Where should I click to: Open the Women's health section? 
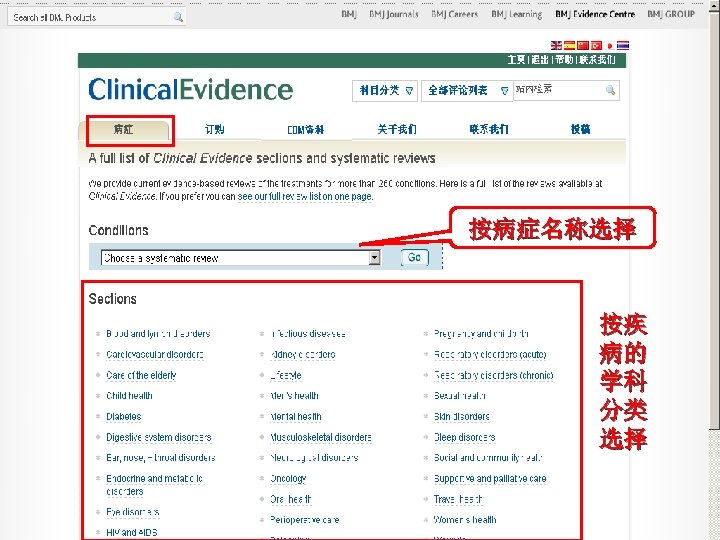click(x=465, y=520)
